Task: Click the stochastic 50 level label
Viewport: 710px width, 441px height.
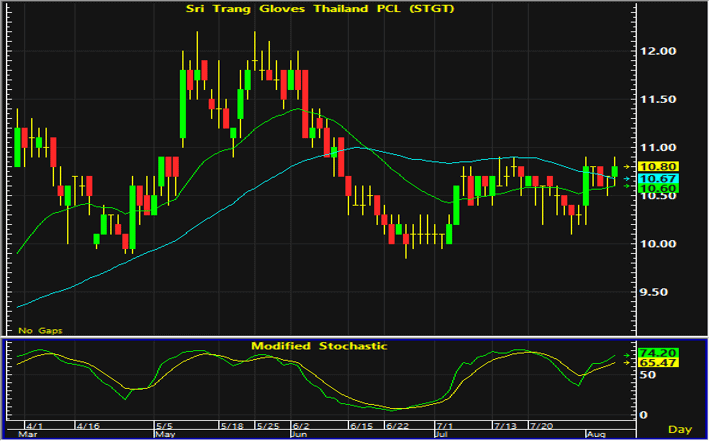Action: click(x=647, y=375)
